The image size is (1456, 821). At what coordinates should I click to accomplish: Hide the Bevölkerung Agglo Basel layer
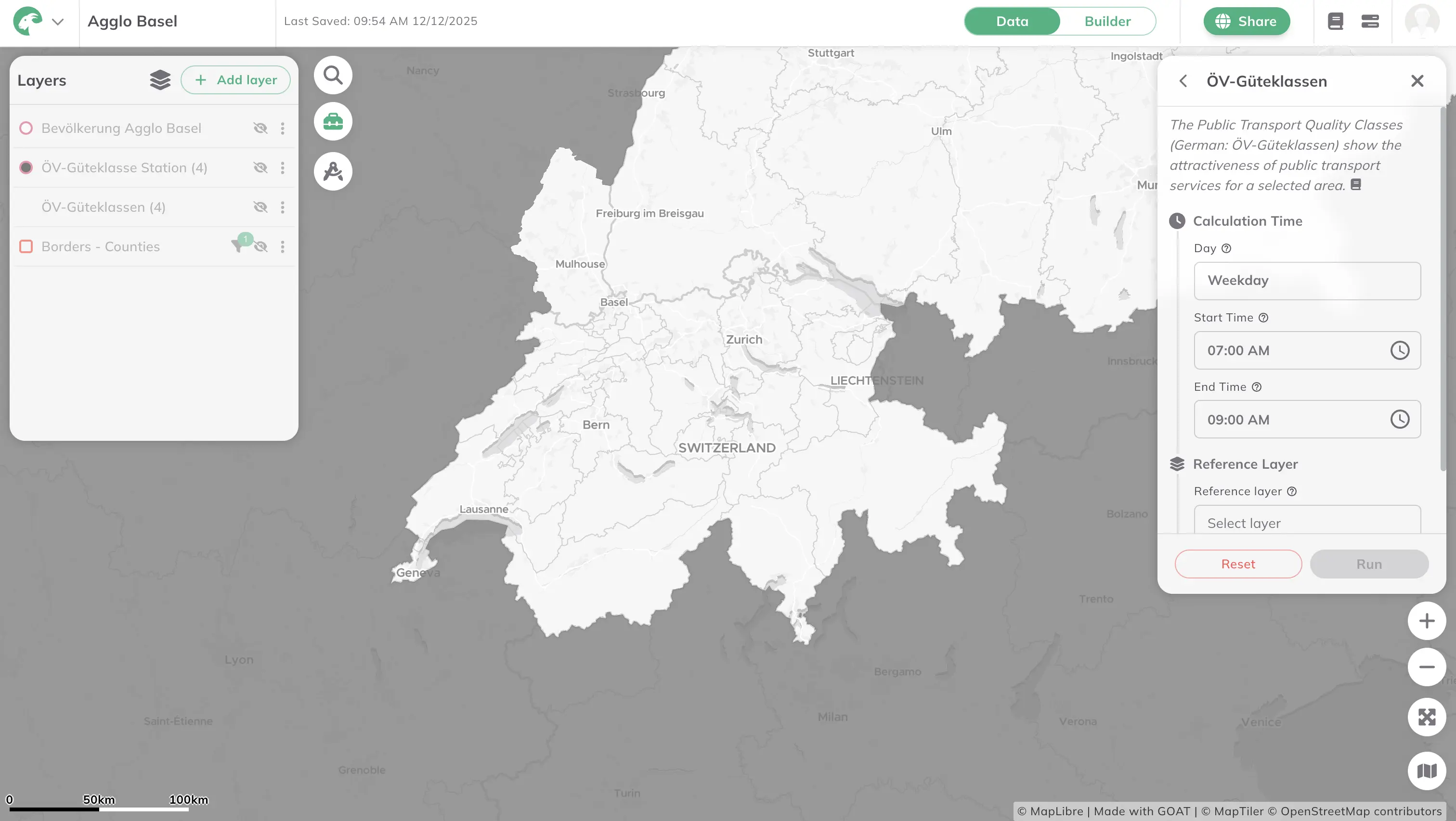tap(260, 128)
